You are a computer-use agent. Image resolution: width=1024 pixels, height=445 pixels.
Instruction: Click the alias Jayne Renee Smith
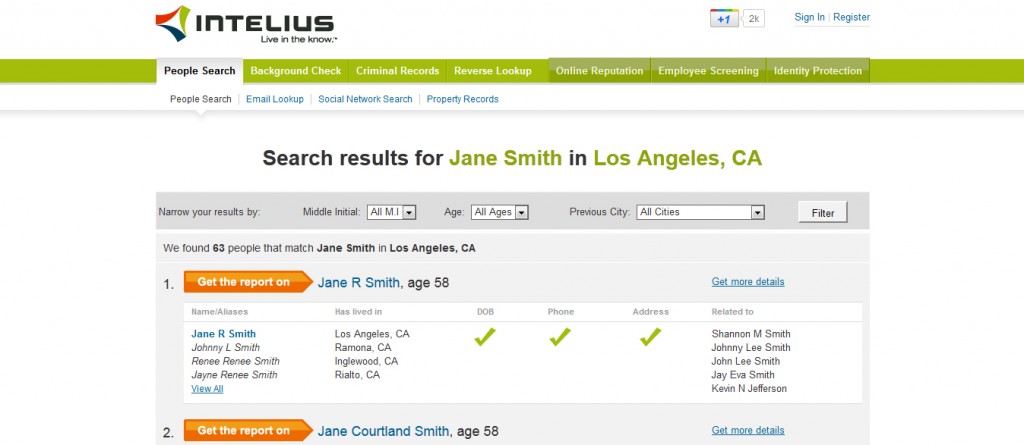pyautogui.click(x=234, y=375)
